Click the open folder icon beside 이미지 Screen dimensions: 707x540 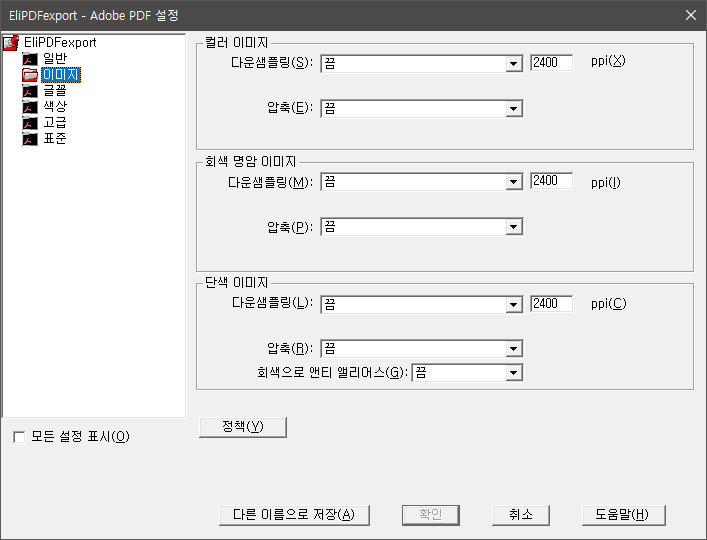pyautogui.click(x=30, y=75)
